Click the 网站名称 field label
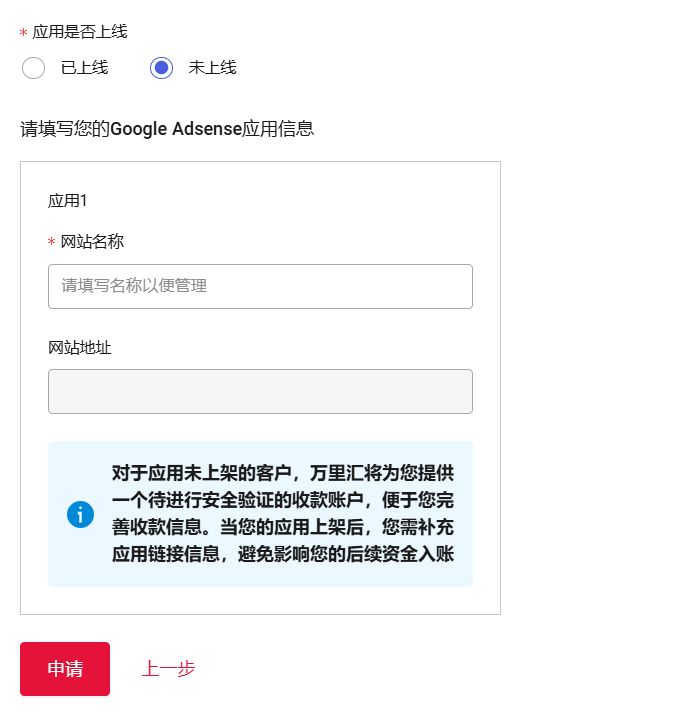Image resolution: width=681 pixels, height=717 pixels. click(x=92, y=241)
